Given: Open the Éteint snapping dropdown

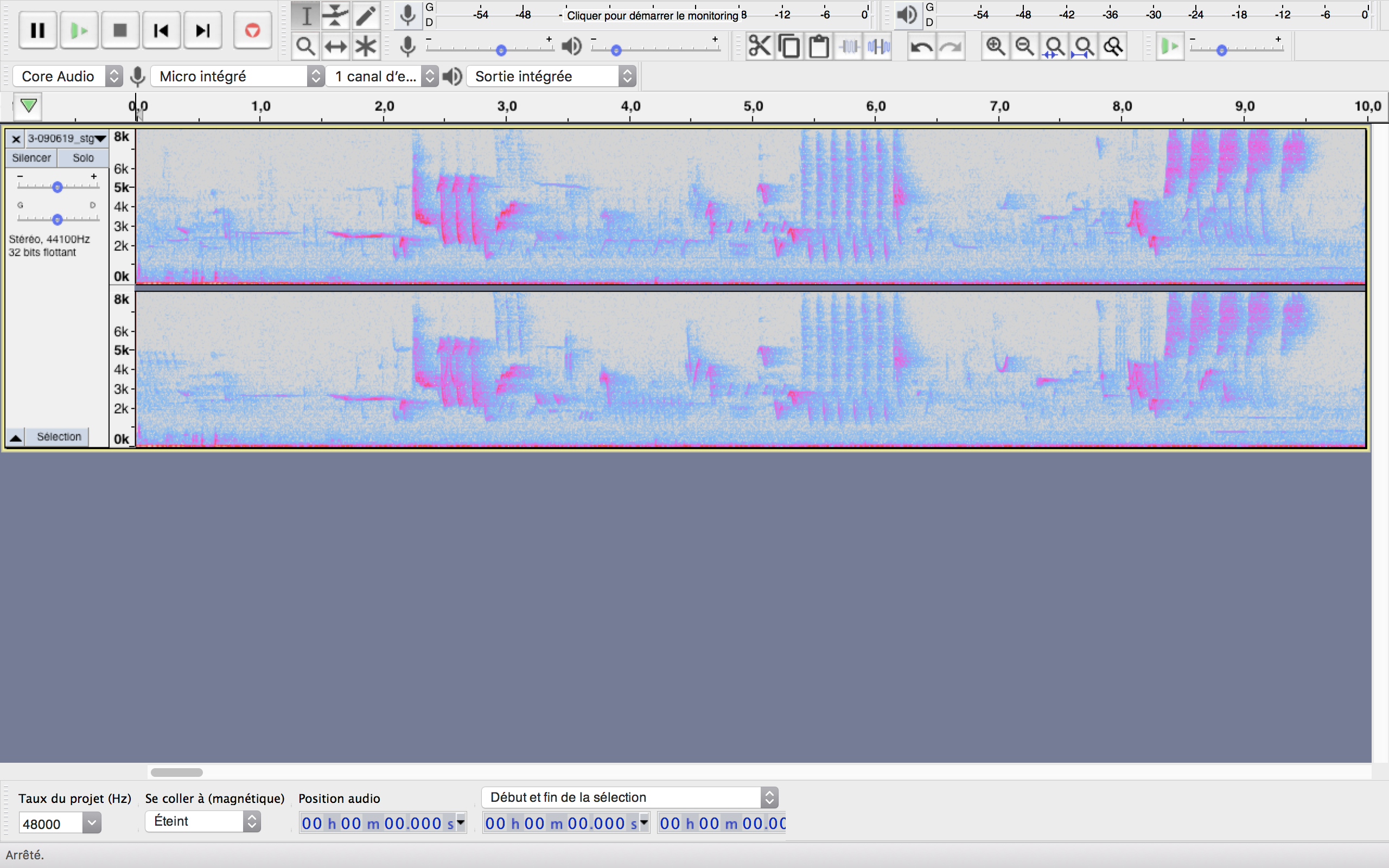Looking at the screenshot, I should click(x=202, y=821).
